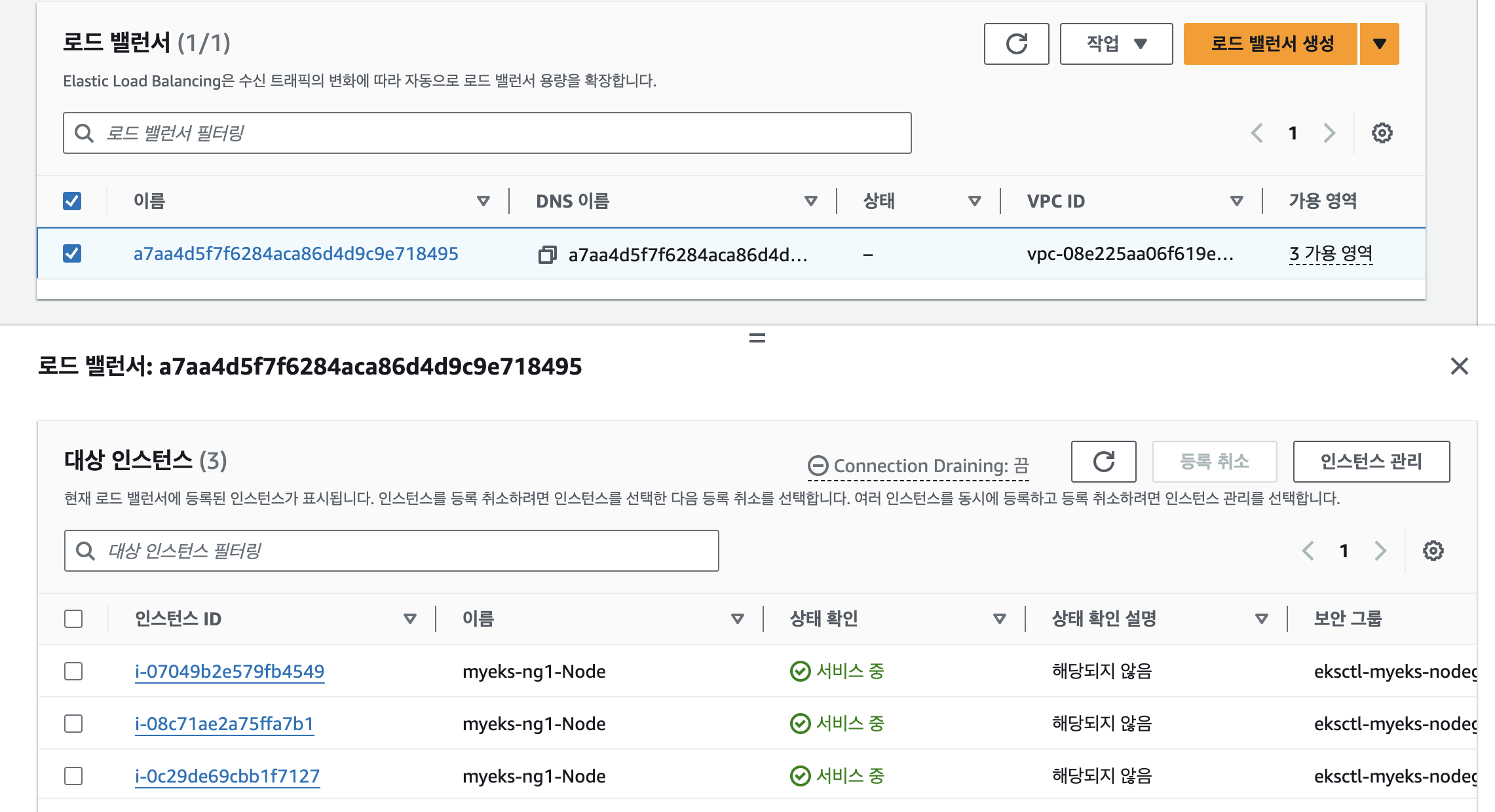Go to previous page of target instances
Viewport: 1495px width, 812px height.
(x=1308, y=551)
